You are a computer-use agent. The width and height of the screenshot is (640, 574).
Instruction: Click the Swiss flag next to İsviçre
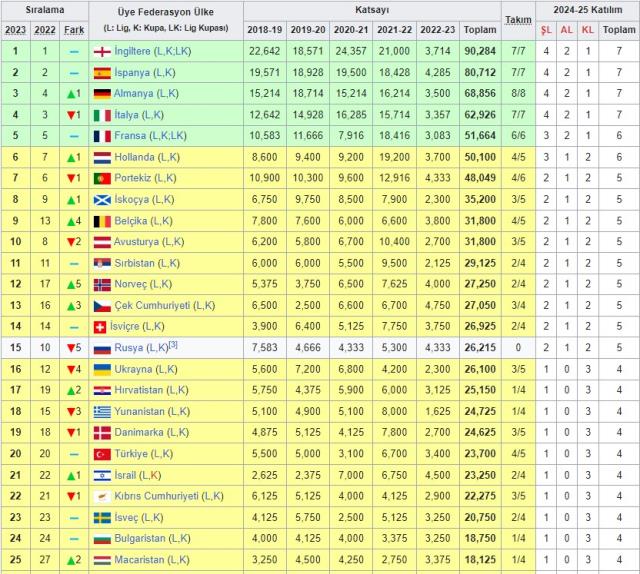(100, 327)
